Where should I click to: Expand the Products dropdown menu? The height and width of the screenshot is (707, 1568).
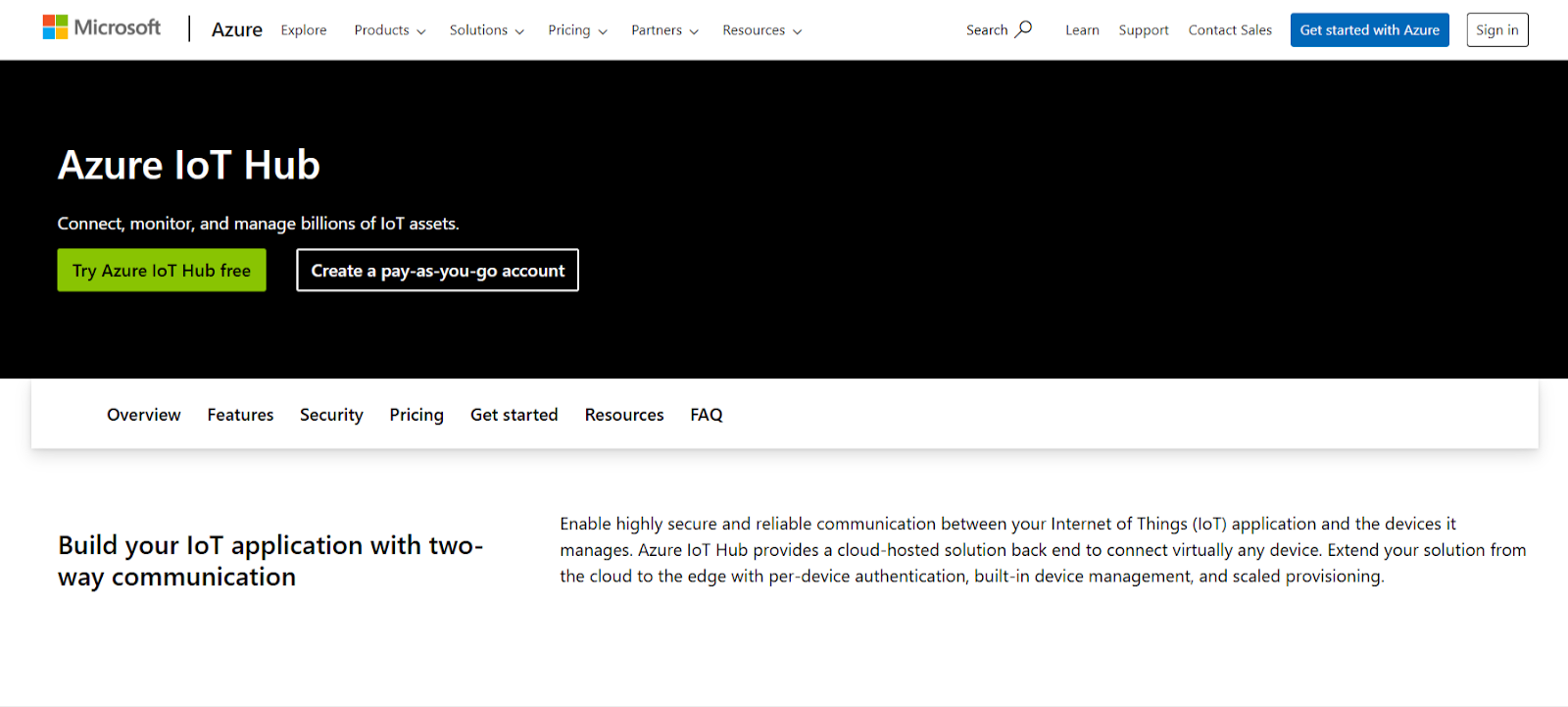point(390,30)
